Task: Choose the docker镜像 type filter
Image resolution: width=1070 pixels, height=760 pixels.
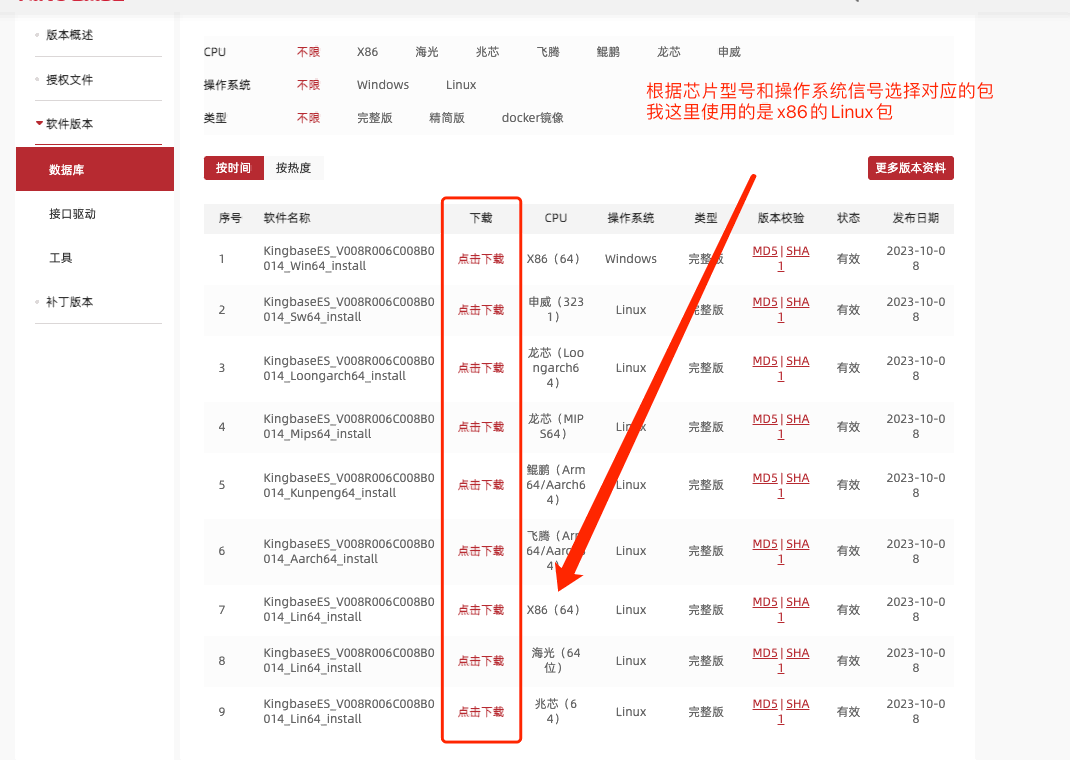Action: click(x=532, y=118)
